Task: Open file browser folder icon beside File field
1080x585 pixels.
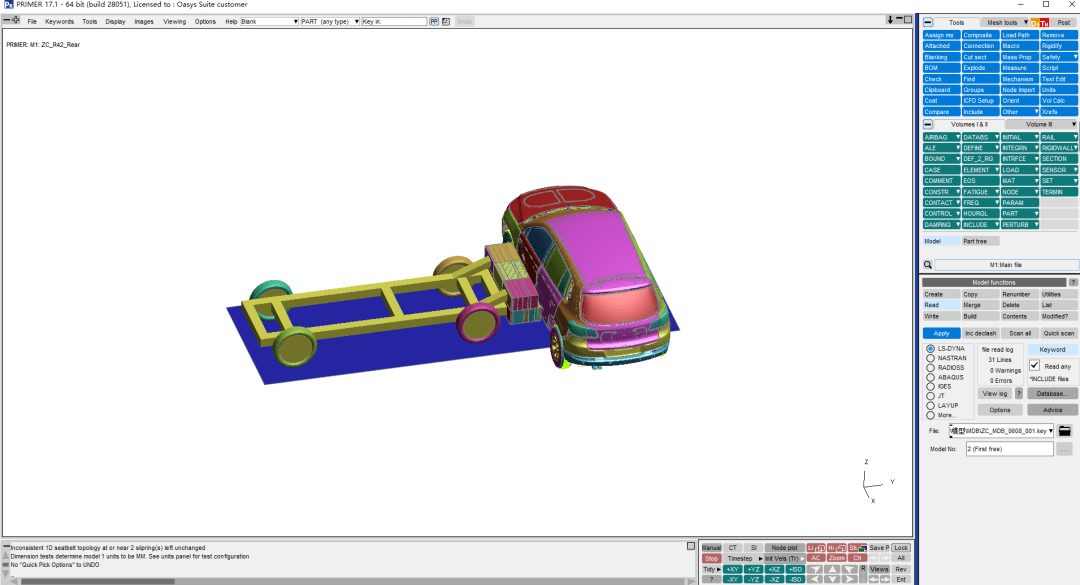Action: click(x=1065, y=430)
